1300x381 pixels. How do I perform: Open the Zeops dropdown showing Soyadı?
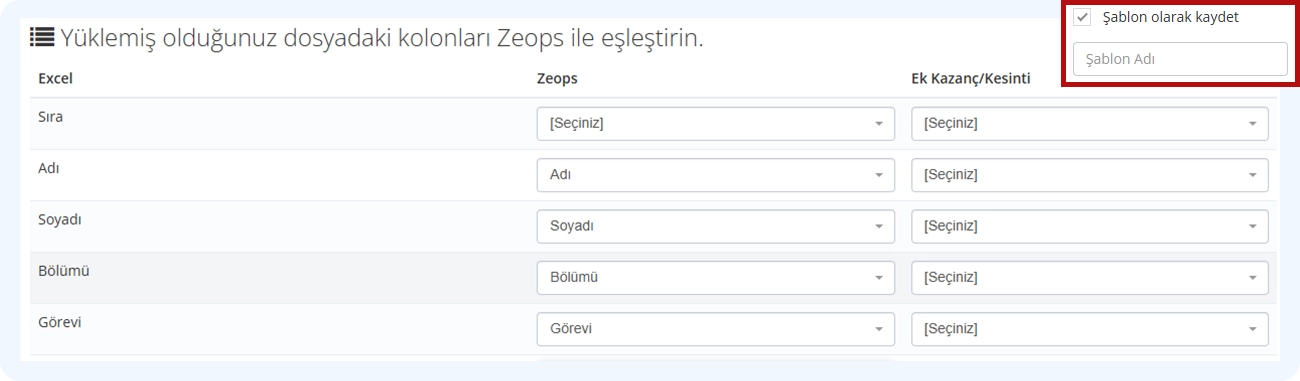click(715, 226)
